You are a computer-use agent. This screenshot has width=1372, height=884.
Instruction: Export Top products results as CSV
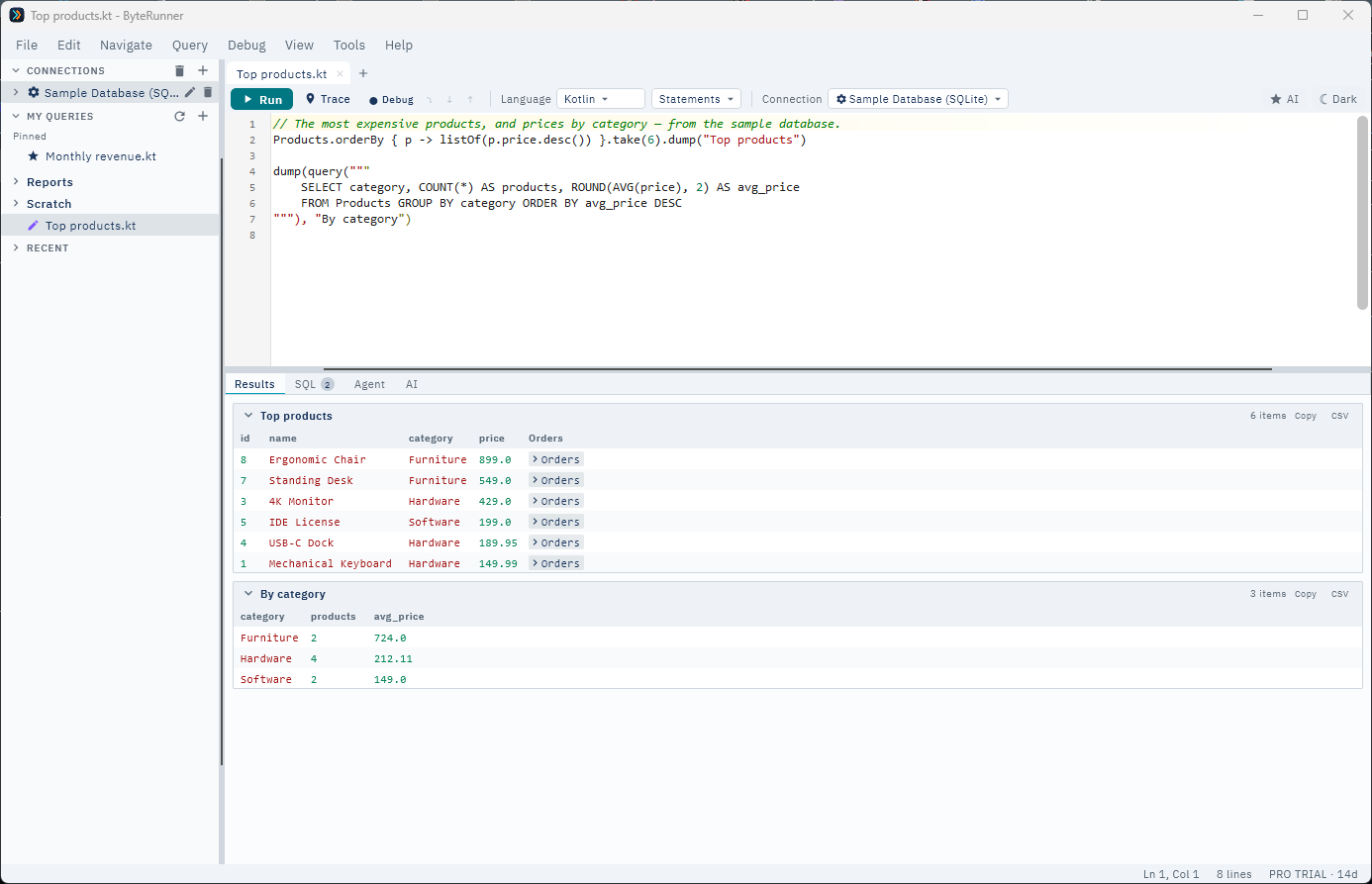pyautogui.click(x=1339, y=416)
